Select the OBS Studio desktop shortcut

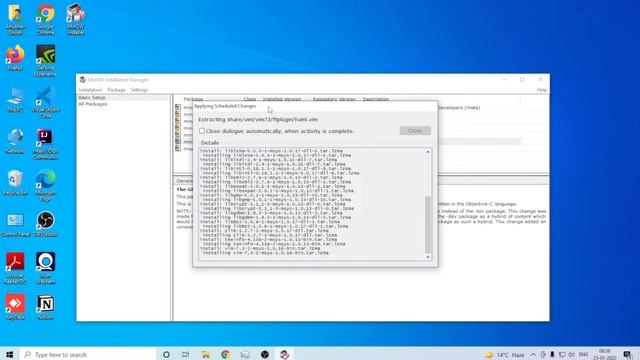tap(45, 224)
